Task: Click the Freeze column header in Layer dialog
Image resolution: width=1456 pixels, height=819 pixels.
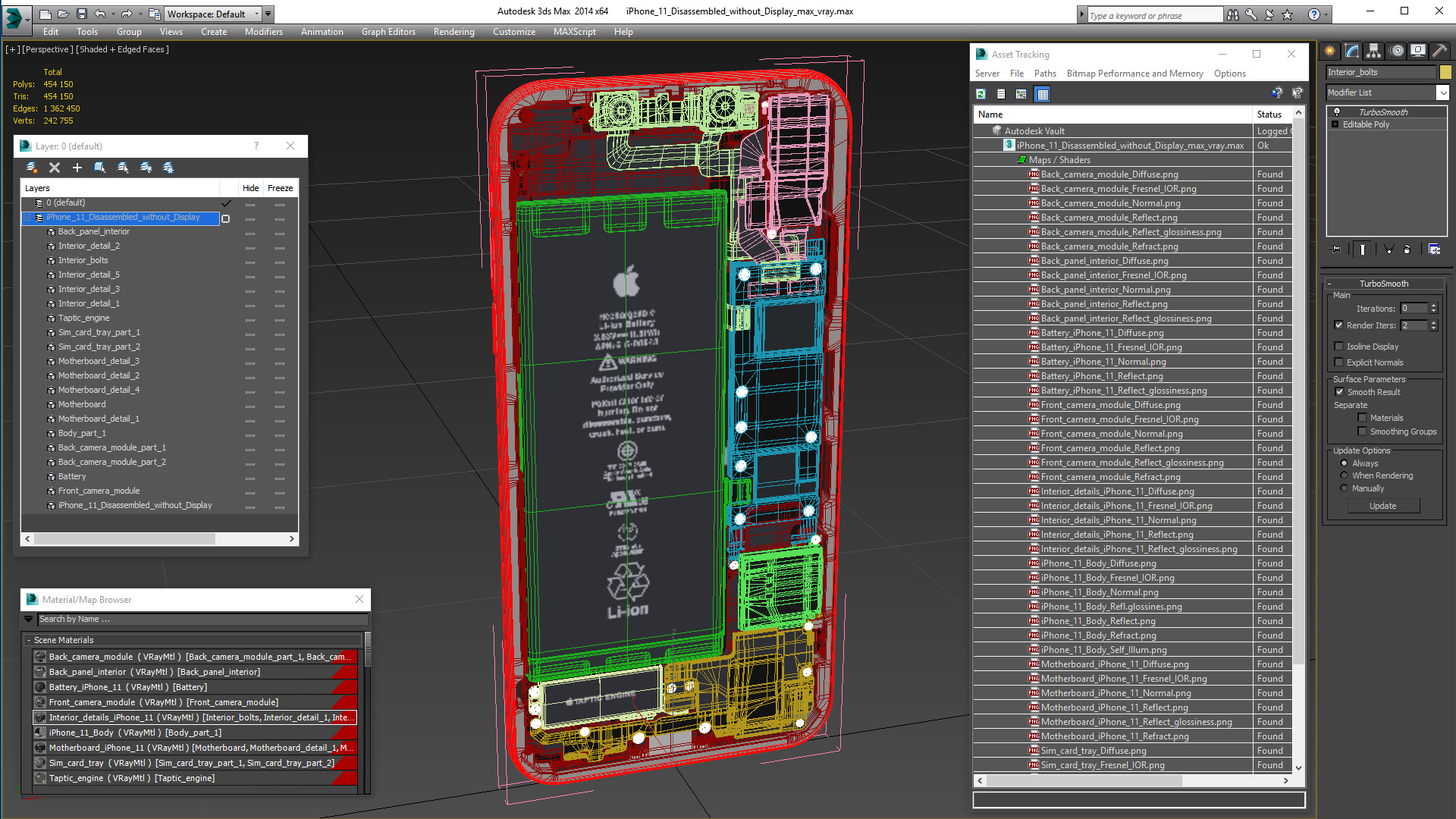Action: pos(280,188)
